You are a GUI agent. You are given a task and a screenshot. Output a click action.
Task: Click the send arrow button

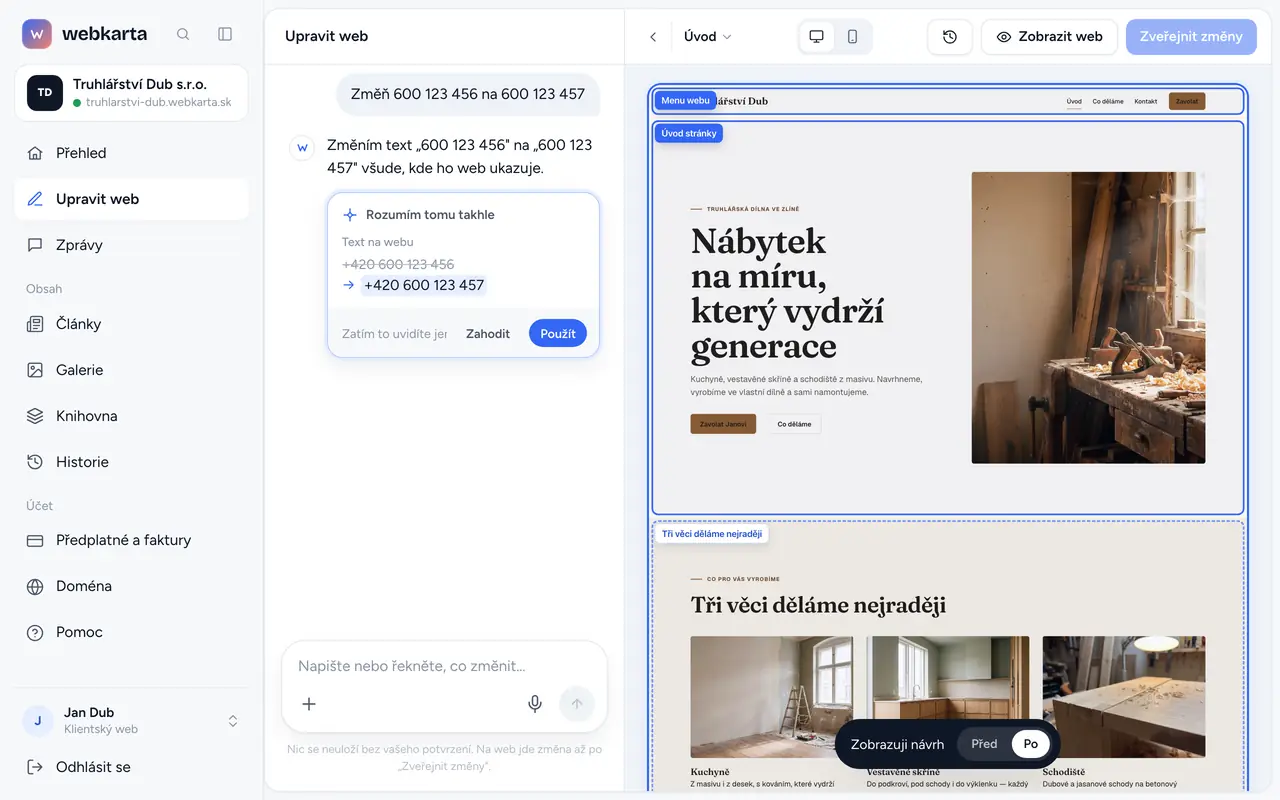576,704
